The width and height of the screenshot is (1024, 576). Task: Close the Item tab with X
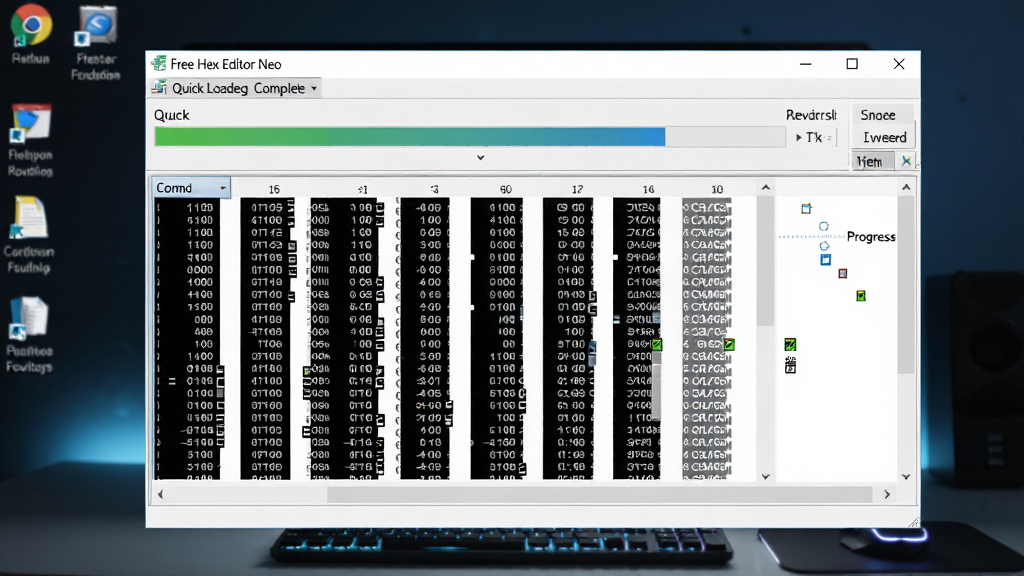pos(906,161)
